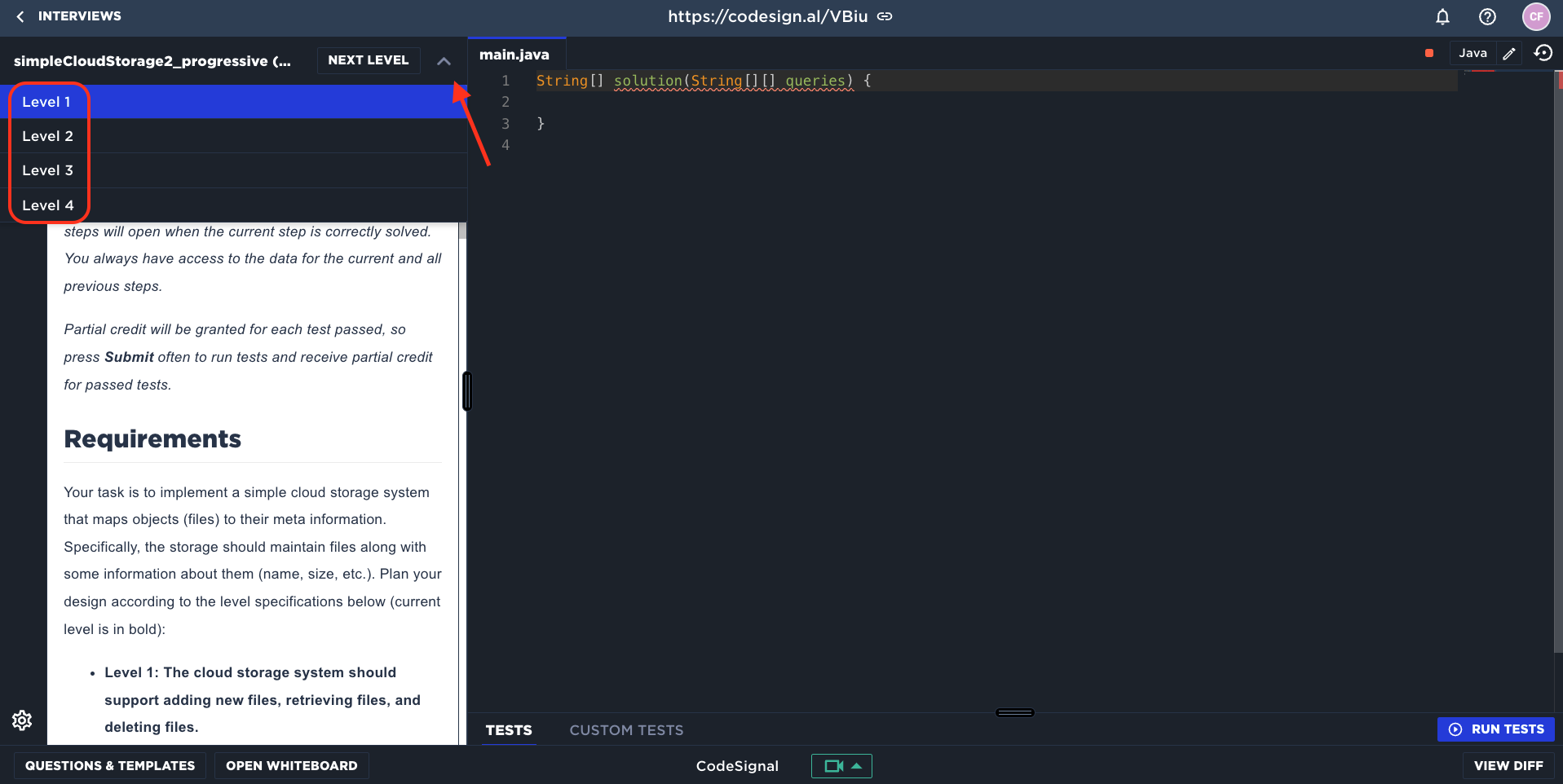Open the CF user avatar menu
1563x784 pixels.
pos(1536,16)
